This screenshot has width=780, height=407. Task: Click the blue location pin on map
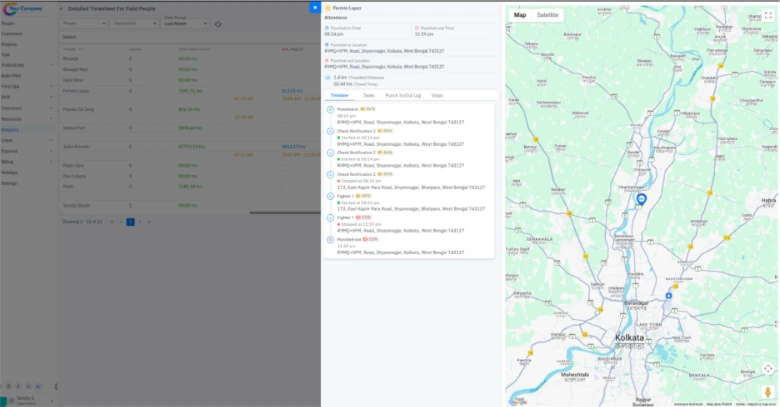tap(642, 199)
